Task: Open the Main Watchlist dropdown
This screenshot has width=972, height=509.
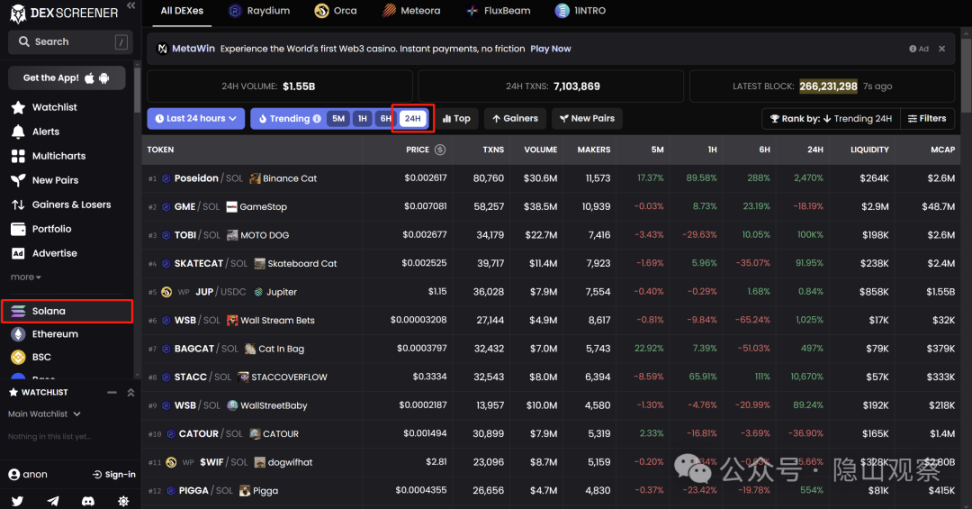Action: pyautogui.click(x=44, y=414)
